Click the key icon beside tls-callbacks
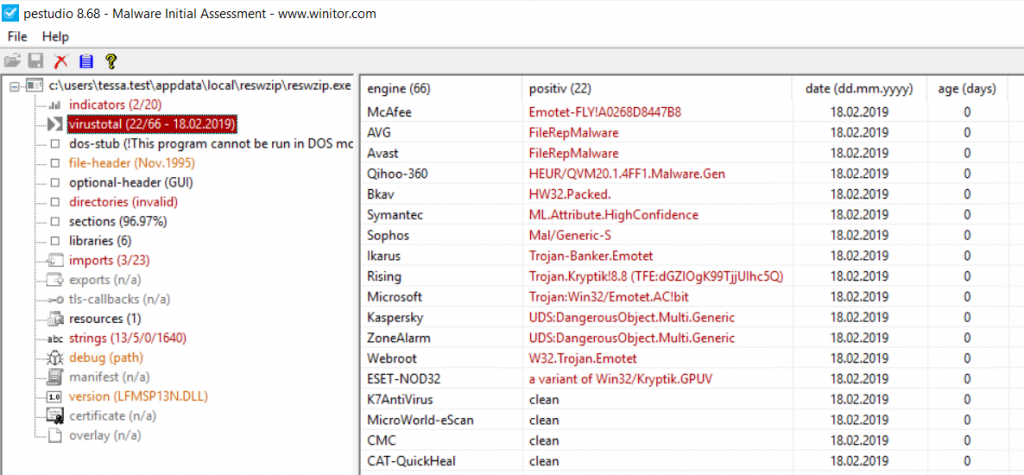This screenshot has width=1024, height=475. coord(56,300)
